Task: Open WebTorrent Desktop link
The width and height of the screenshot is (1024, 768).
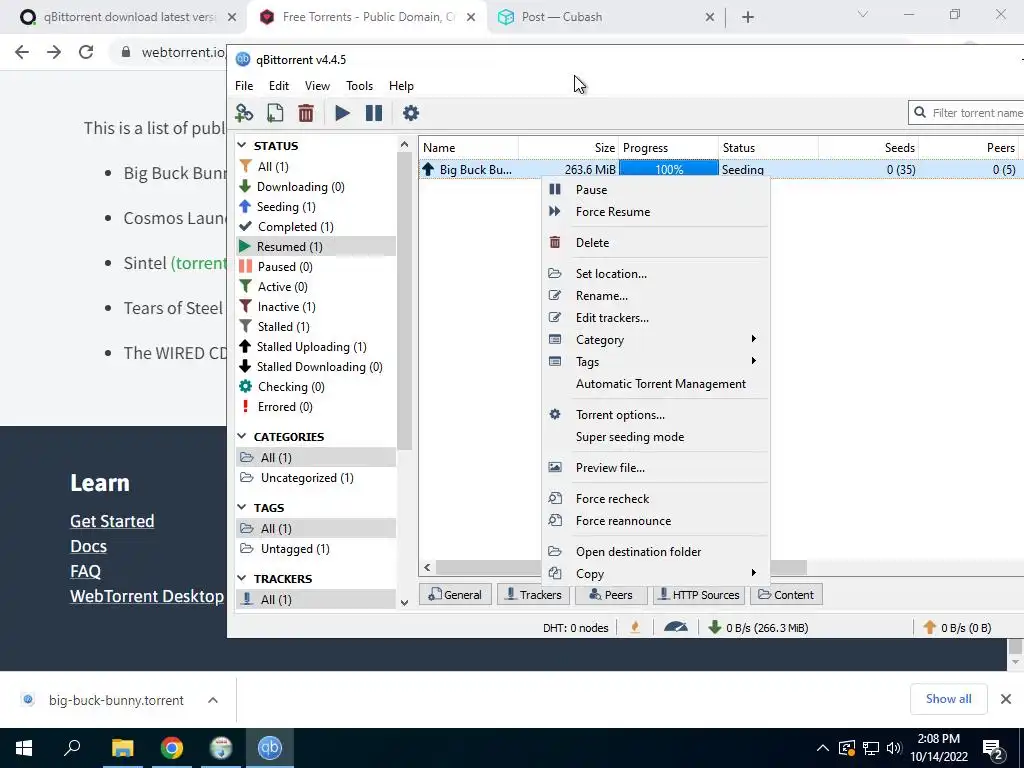Action: pyautogui.click(x=147, y=596)
